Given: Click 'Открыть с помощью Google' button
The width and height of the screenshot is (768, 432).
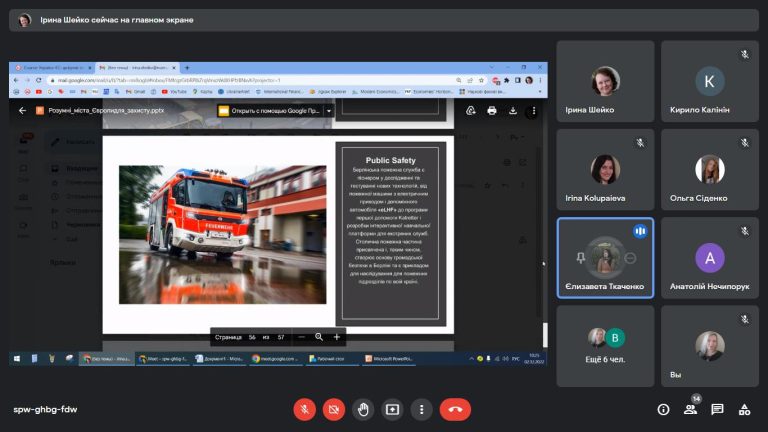Looking at the screenshot, I should 270,111.
